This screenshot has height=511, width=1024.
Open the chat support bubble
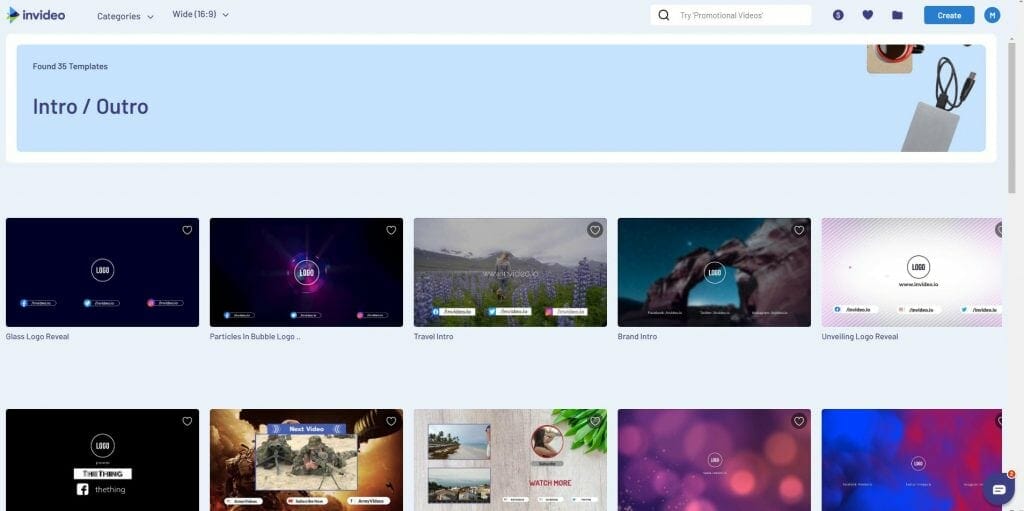(999, 489)
